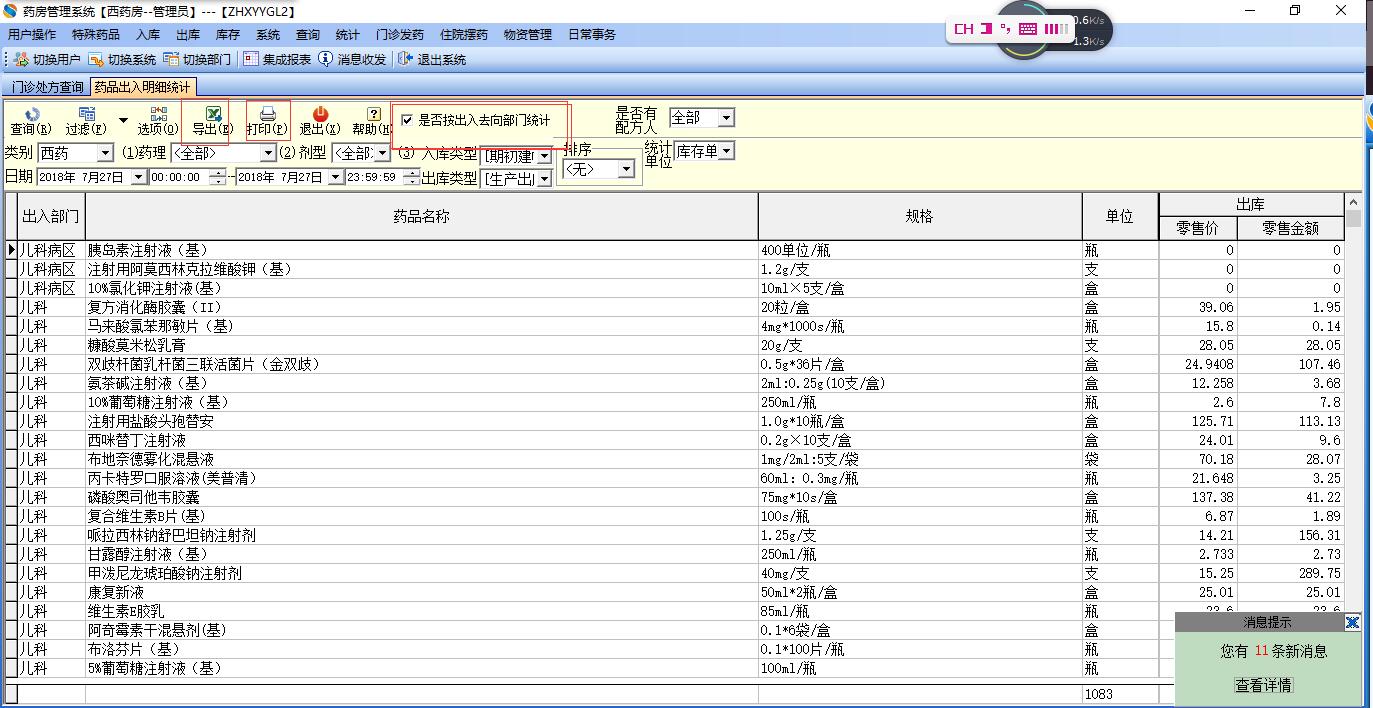The width and height of the screenshot is (1373, 708).
Task: Open the 住院摆药 menu
Action: point(464,35)
